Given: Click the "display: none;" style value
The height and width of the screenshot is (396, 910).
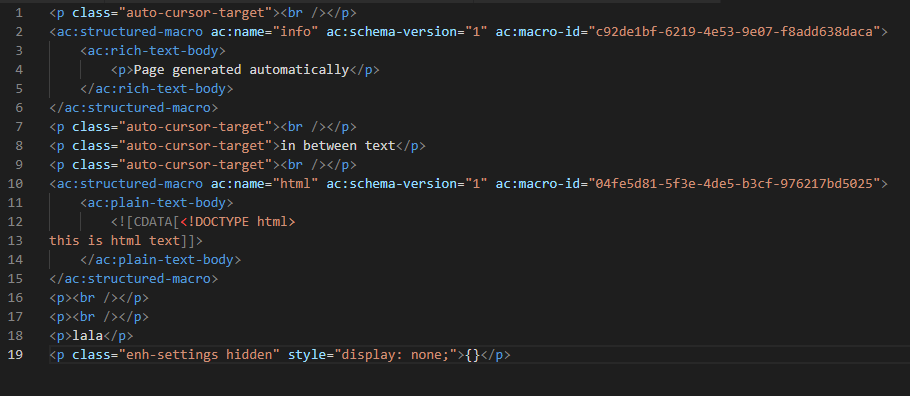Looking at the screenshot, I should pyautogui.click(x=396, y=355).
